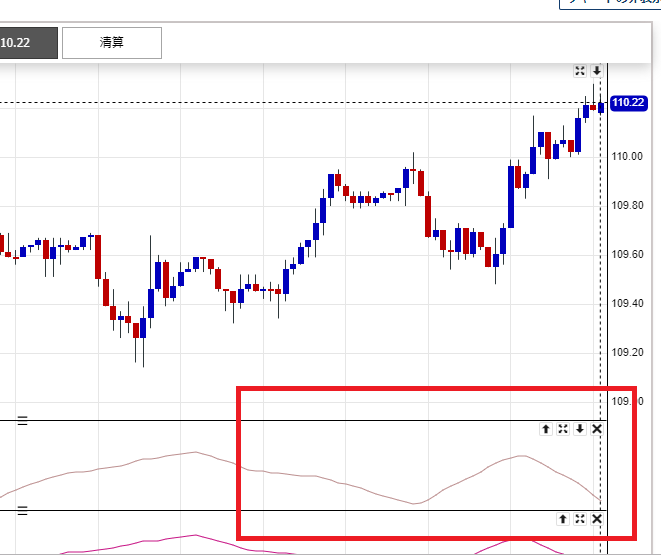This screenshot has width=661, height=555.
Task: Move the first indicator pane down
Action: tap(580, 429)
